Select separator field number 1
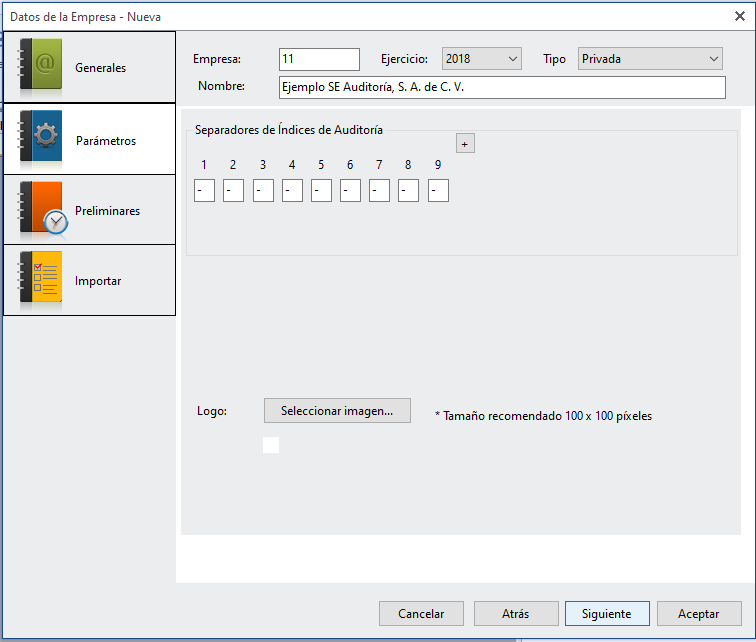The height and width of the screenshot is (642, 756). point(204,190)
